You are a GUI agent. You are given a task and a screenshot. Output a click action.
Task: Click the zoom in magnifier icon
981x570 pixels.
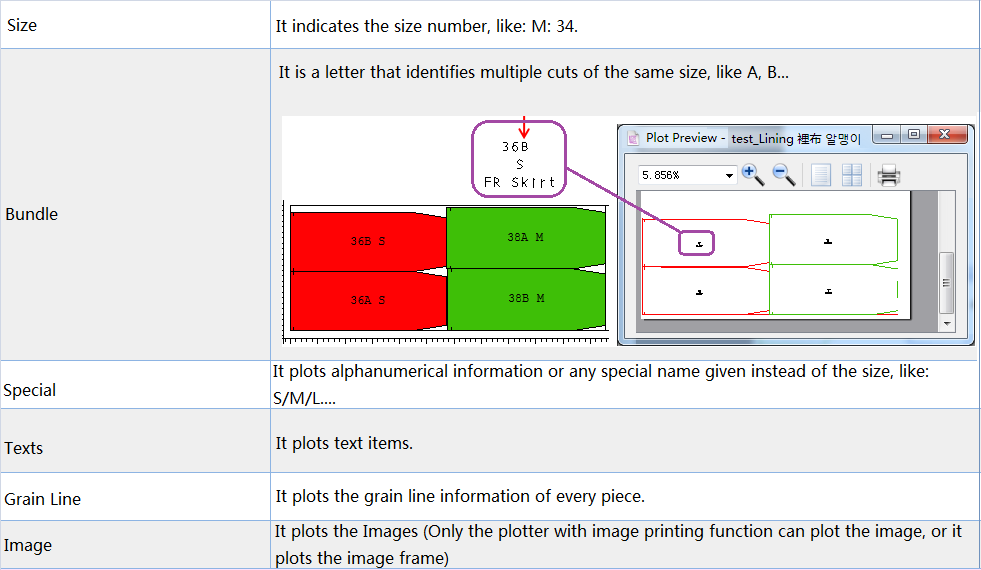coord(753,175)
